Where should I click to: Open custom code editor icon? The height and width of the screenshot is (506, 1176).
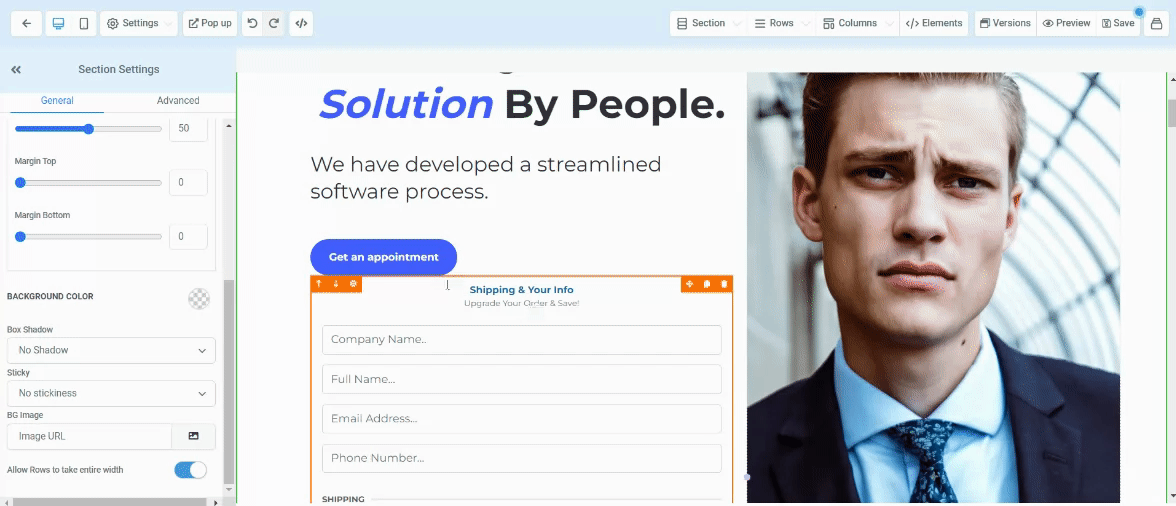pyautogui.click(x=301, y=23)
